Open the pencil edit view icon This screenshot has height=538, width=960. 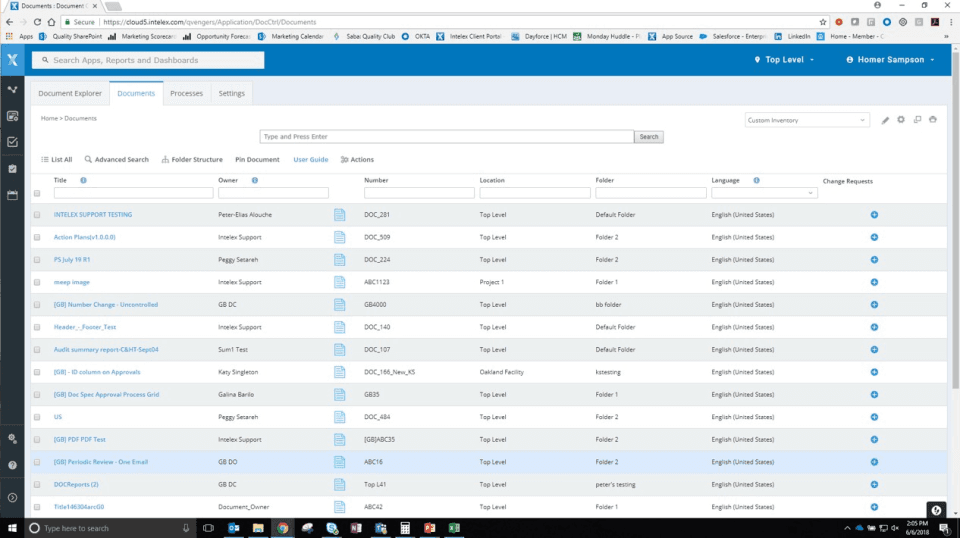885,120
